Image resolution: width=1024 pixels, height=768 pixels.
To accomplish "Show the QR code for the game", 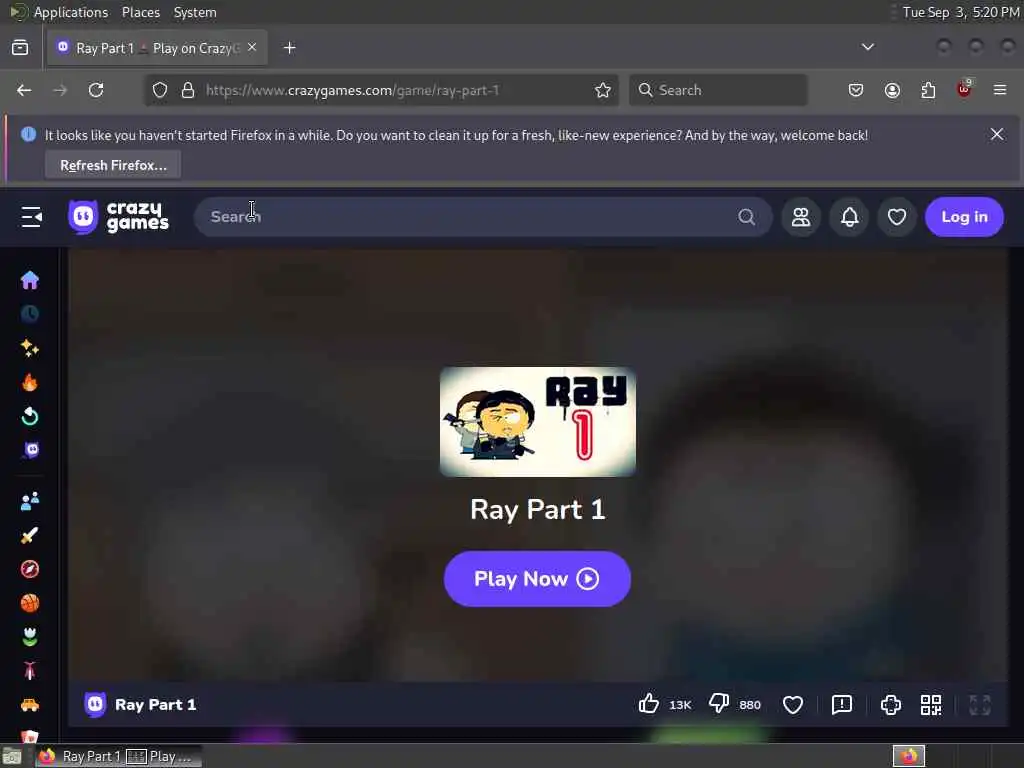I will (931, 705).
